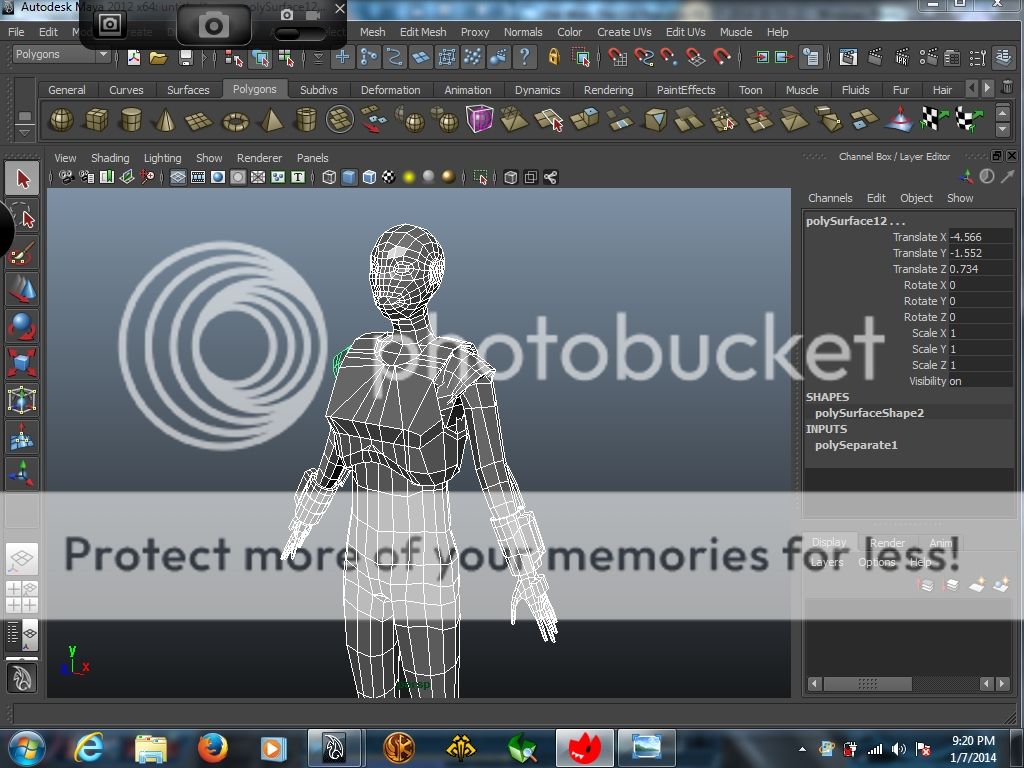This screenshot has height=768, width=1024.
Task: Click the polygon sphere shelf icon
Action: tap(62, 121)
